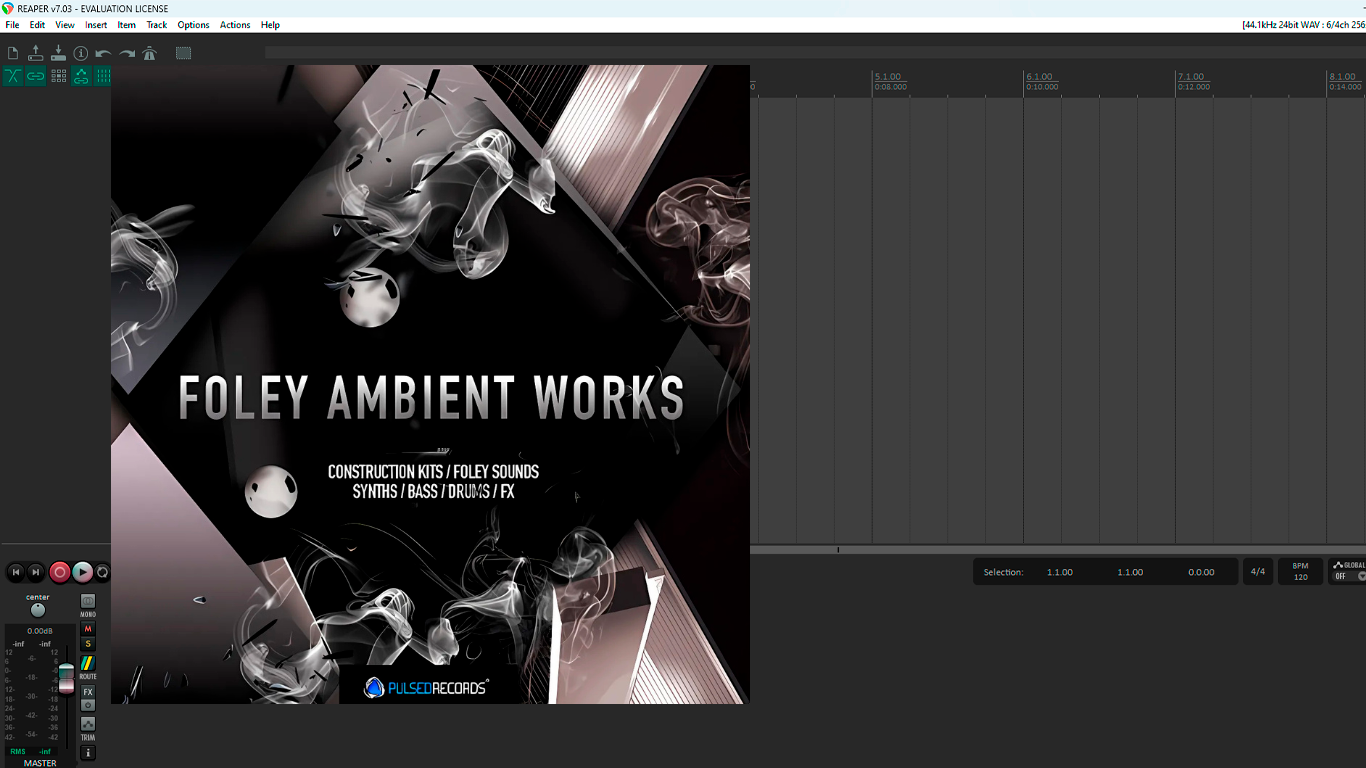Go to project start transport button
Screen dimensions: 1366x768
coord(15,572)
